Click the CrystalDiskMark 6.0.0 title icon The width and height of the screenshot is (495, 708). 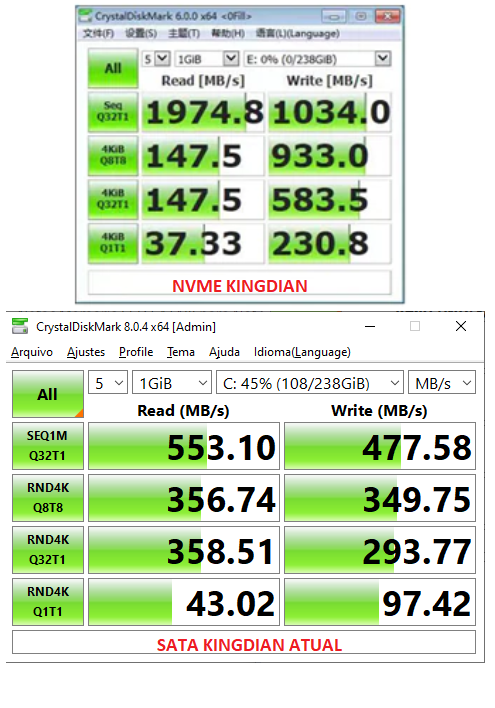tap(85, 16)
